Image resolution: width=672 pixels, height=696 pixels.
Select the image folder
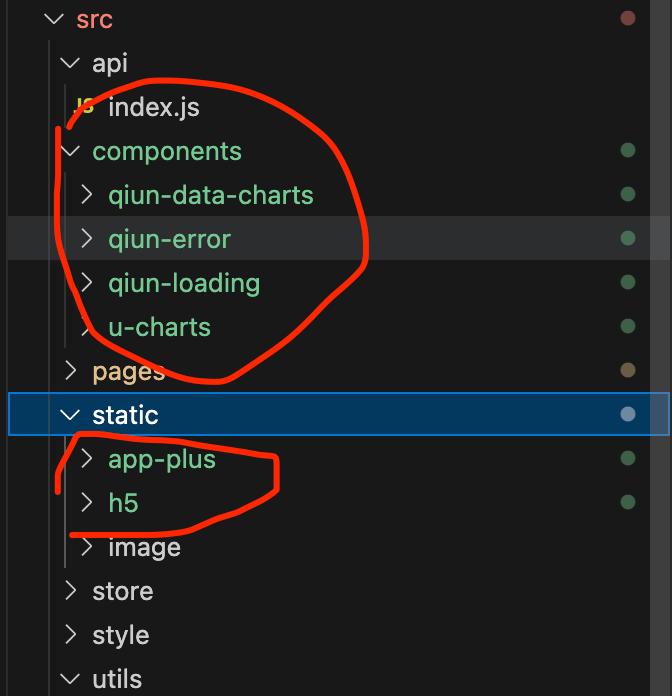click(144, 547)
